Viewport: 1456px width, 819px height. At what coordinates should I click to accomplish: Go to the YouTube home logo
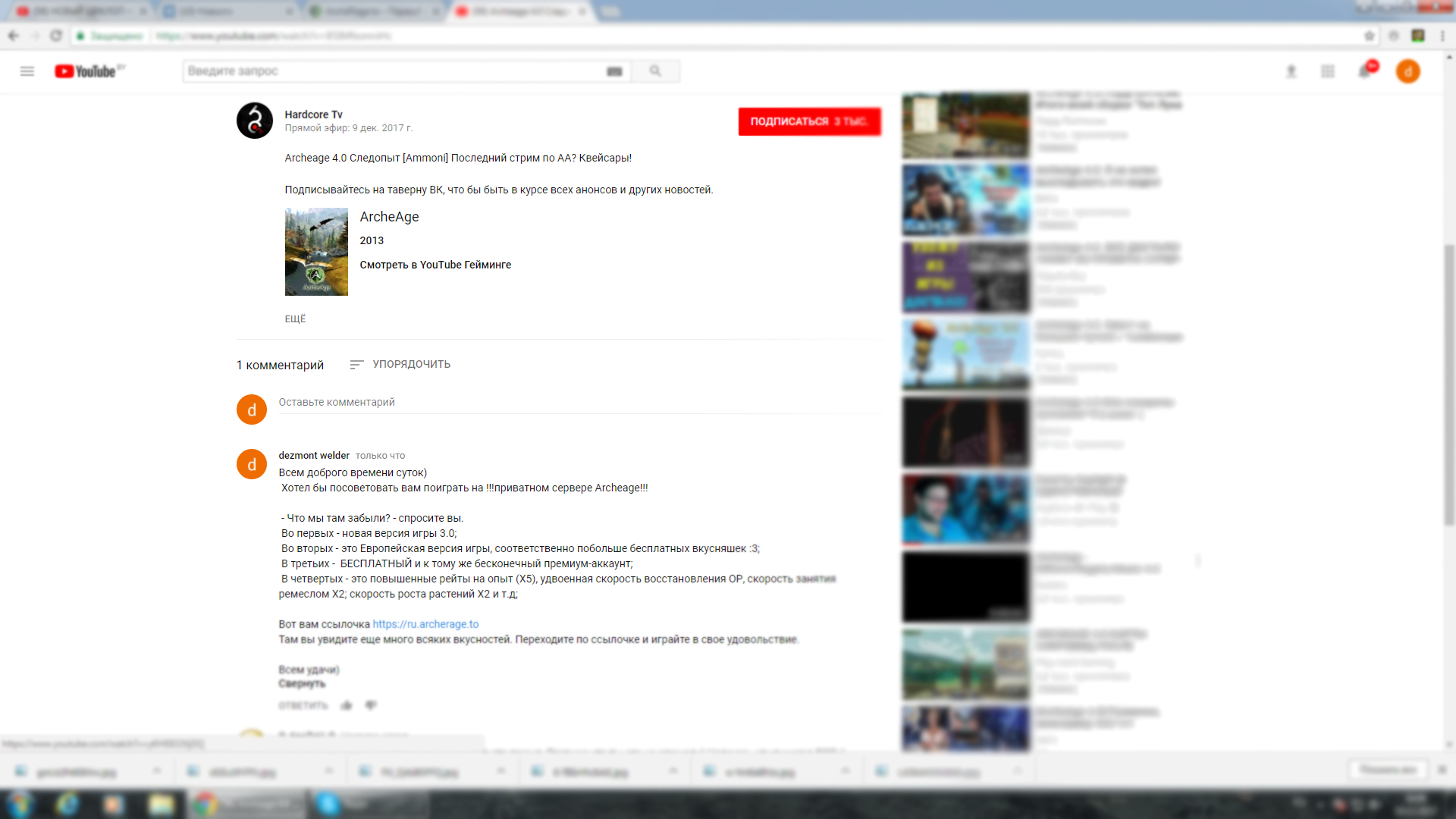point(86,71)
